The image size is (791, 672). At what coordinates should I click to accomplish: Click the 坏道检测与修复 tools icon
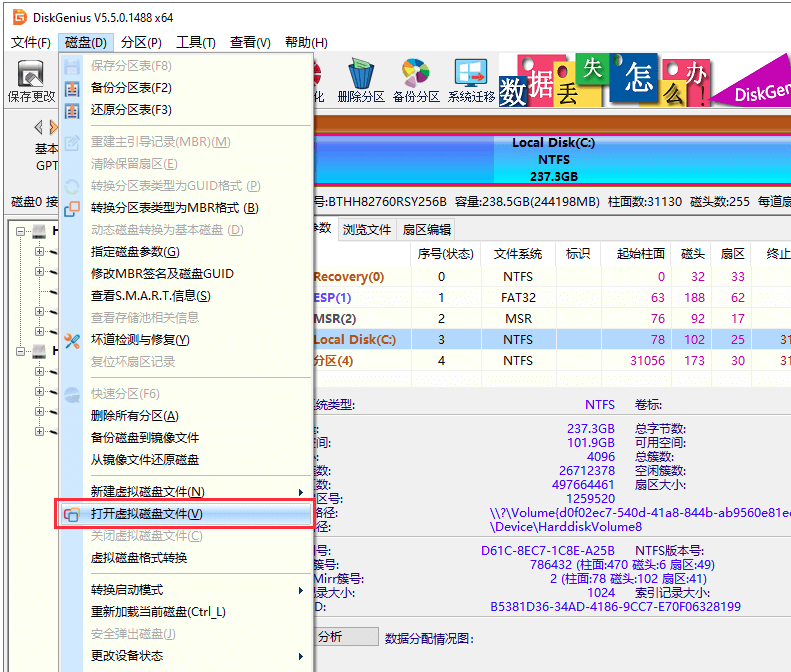click(x=72, y=340)
